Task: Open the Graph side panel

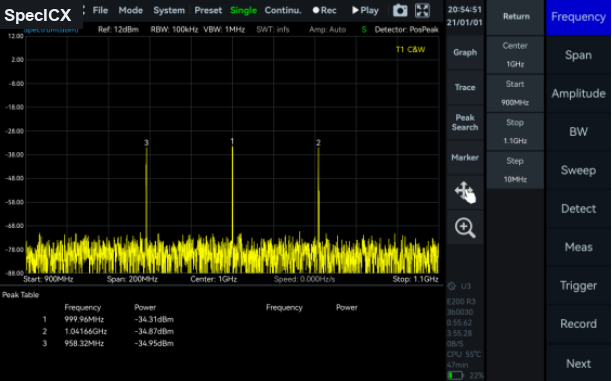Action: (465, 52)
